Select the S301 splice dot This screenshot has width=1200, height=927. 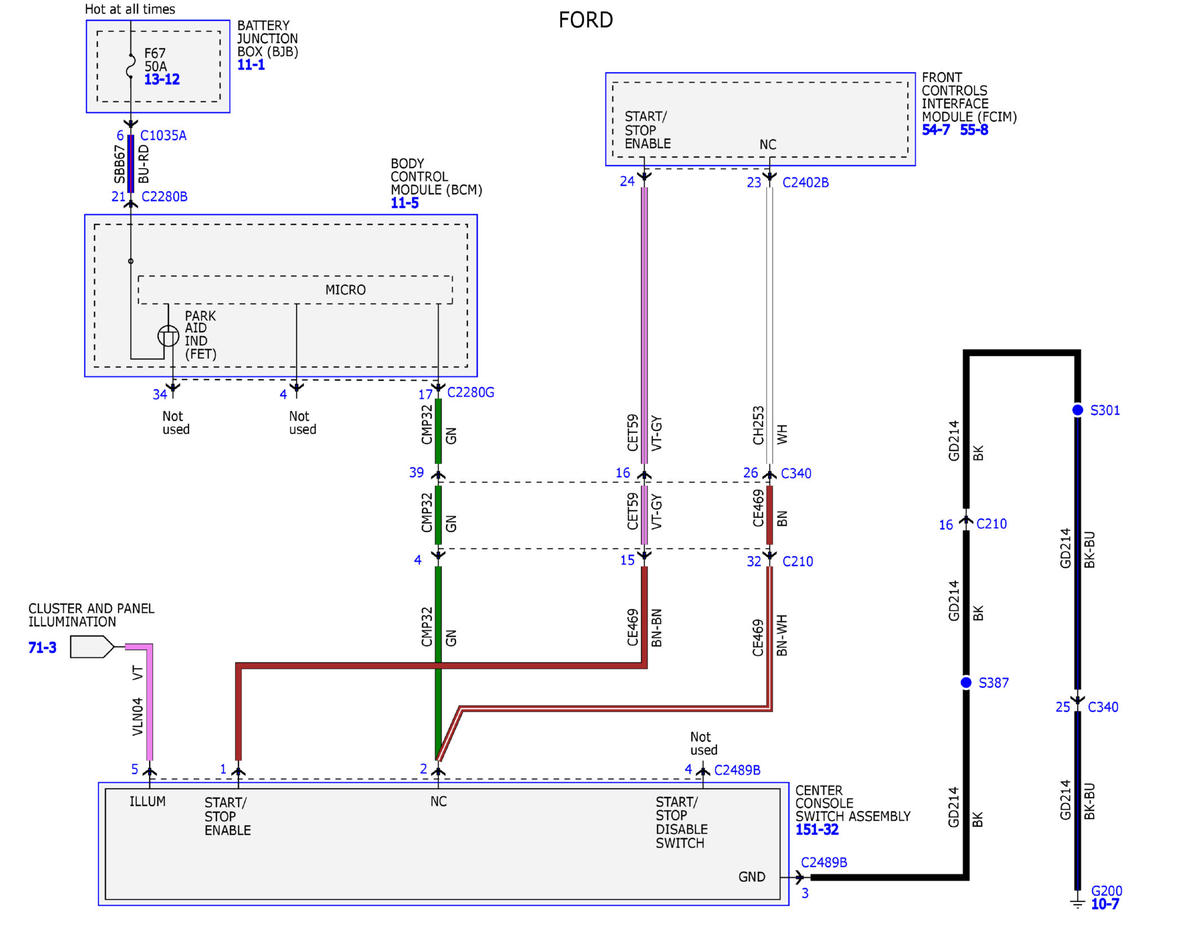pyautogui.click(x=1078, y=411)
